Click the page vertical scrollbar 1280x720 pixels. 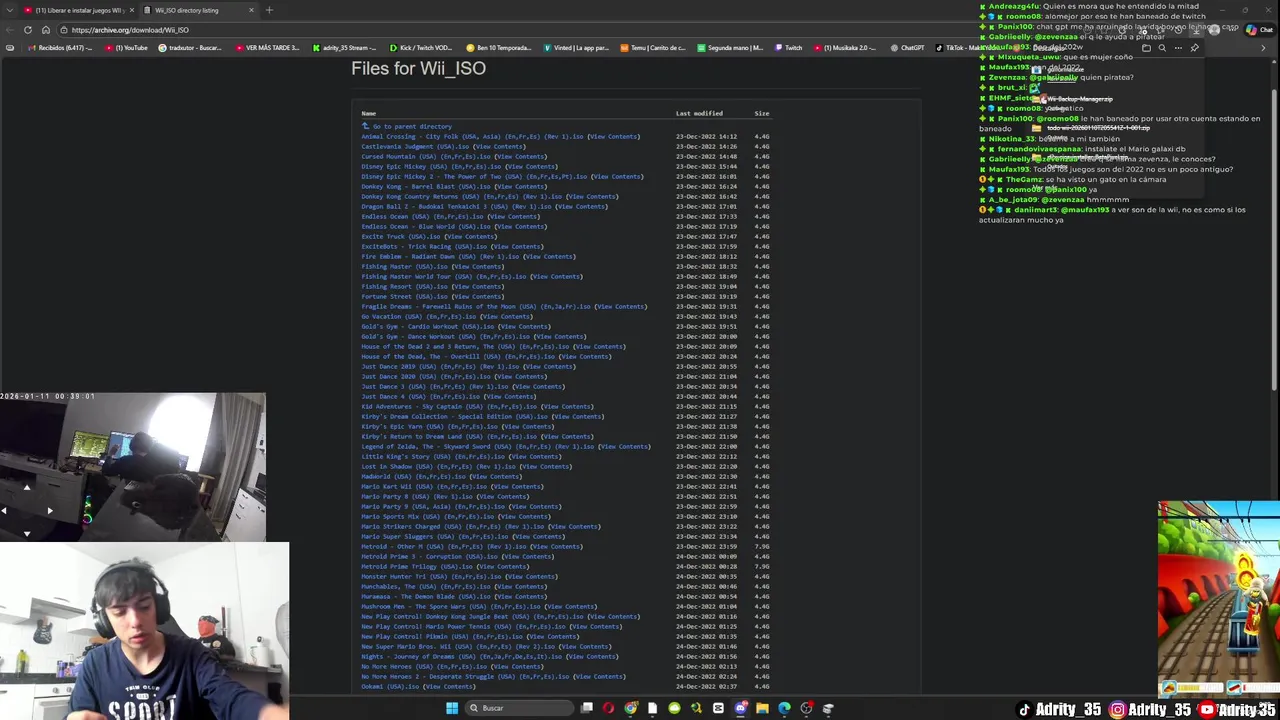(1274, 240)
